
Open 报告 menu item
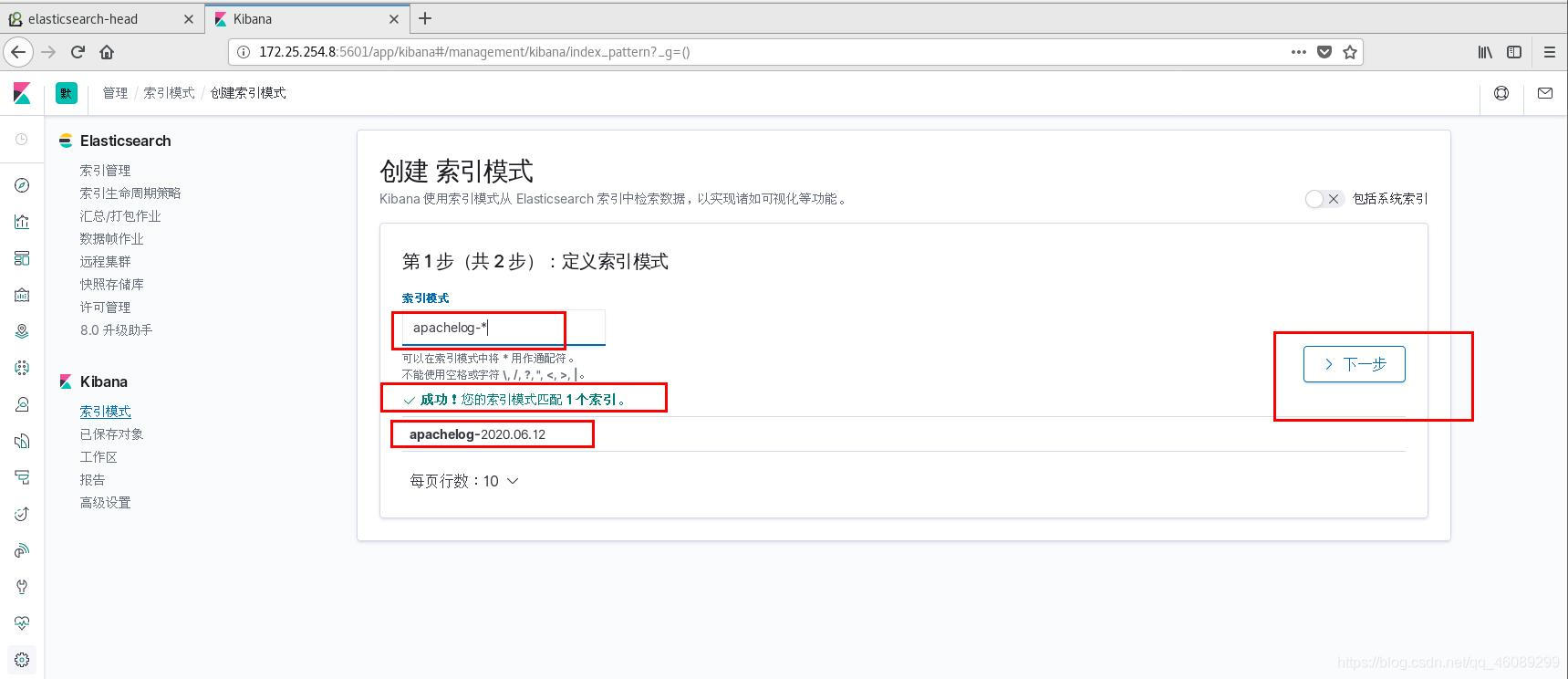click(92, 480)
